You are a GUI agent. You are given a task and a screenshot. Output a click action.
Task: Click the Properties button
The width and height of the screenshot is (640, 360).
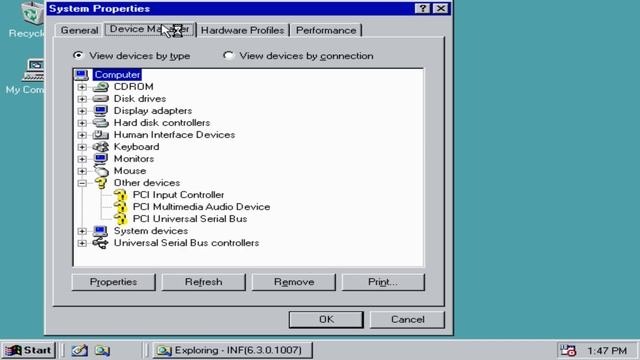113,282
